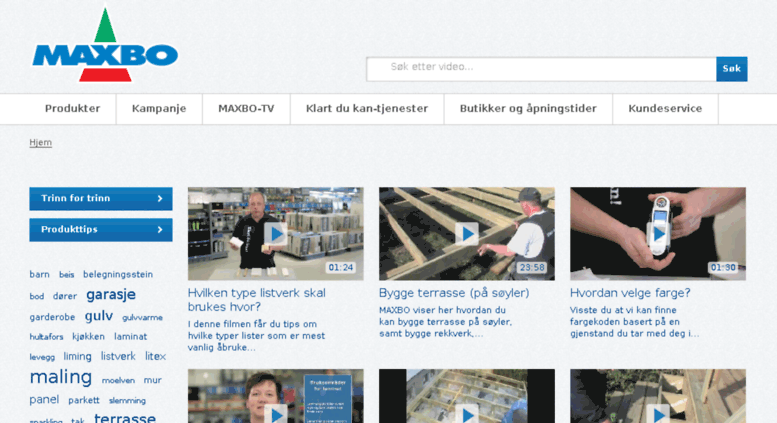
Task: Expand Produkttips category
Action: point(101,230)
